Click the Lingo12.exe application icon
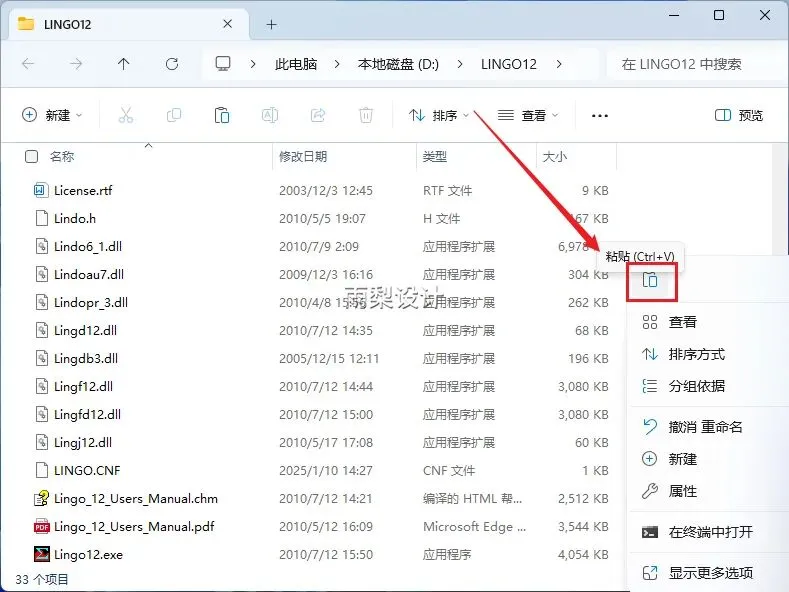Image resolution: width=789 pixels, height=592 pixels. pos(42,554)
